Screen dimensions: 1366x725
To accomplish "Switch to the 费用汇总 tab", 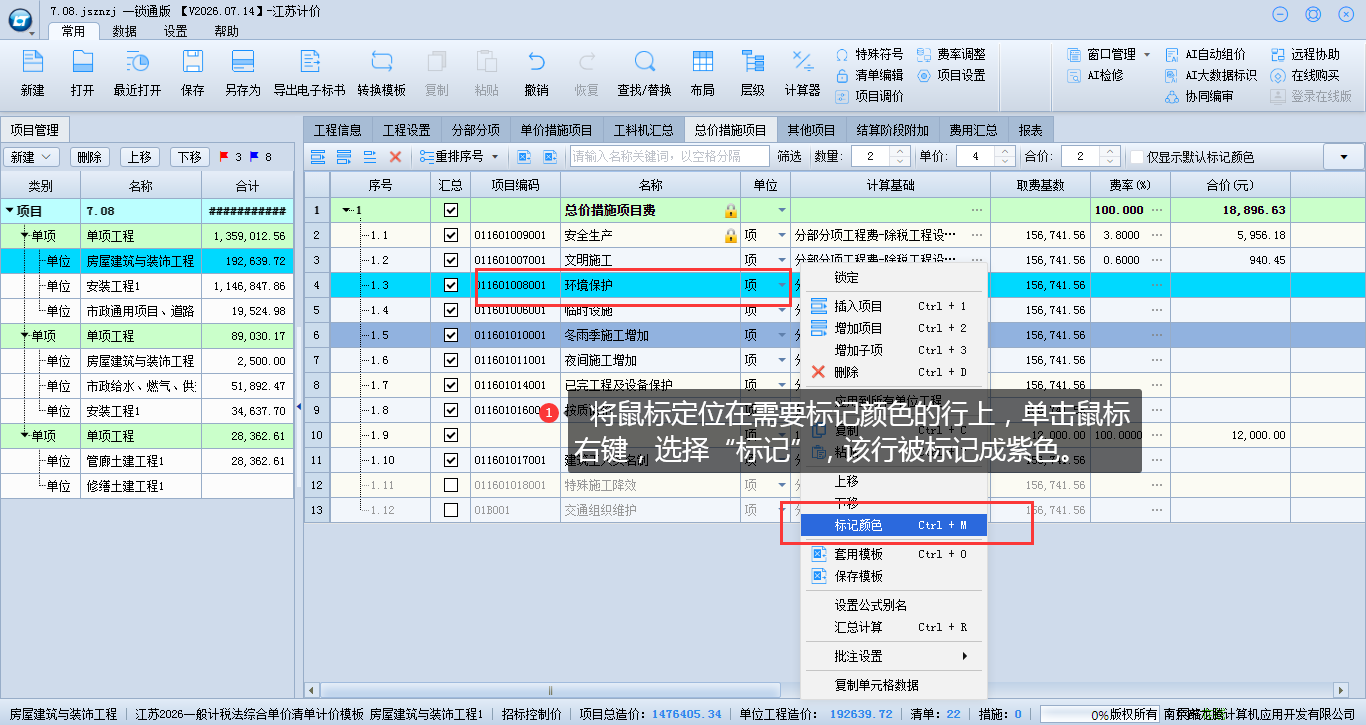I will pos(974,130).
